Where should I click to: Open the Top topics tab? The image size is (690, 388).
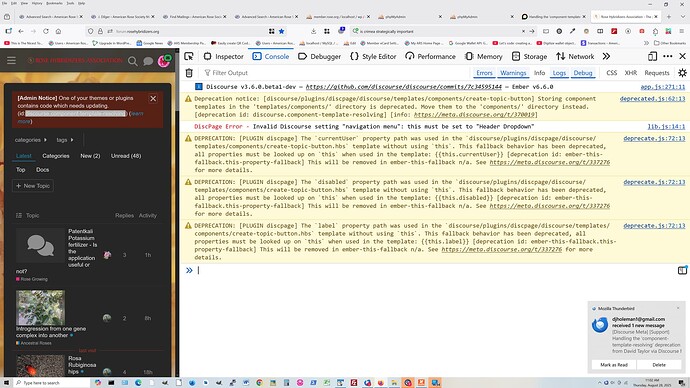[21, 170]
